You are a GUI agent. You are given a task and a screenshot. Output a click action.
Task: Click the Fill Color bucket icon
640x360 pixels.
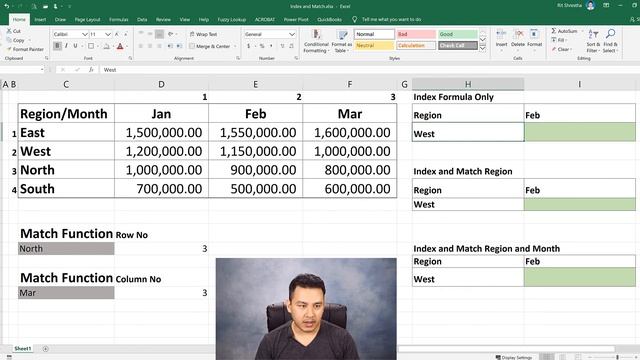(107, 46)
